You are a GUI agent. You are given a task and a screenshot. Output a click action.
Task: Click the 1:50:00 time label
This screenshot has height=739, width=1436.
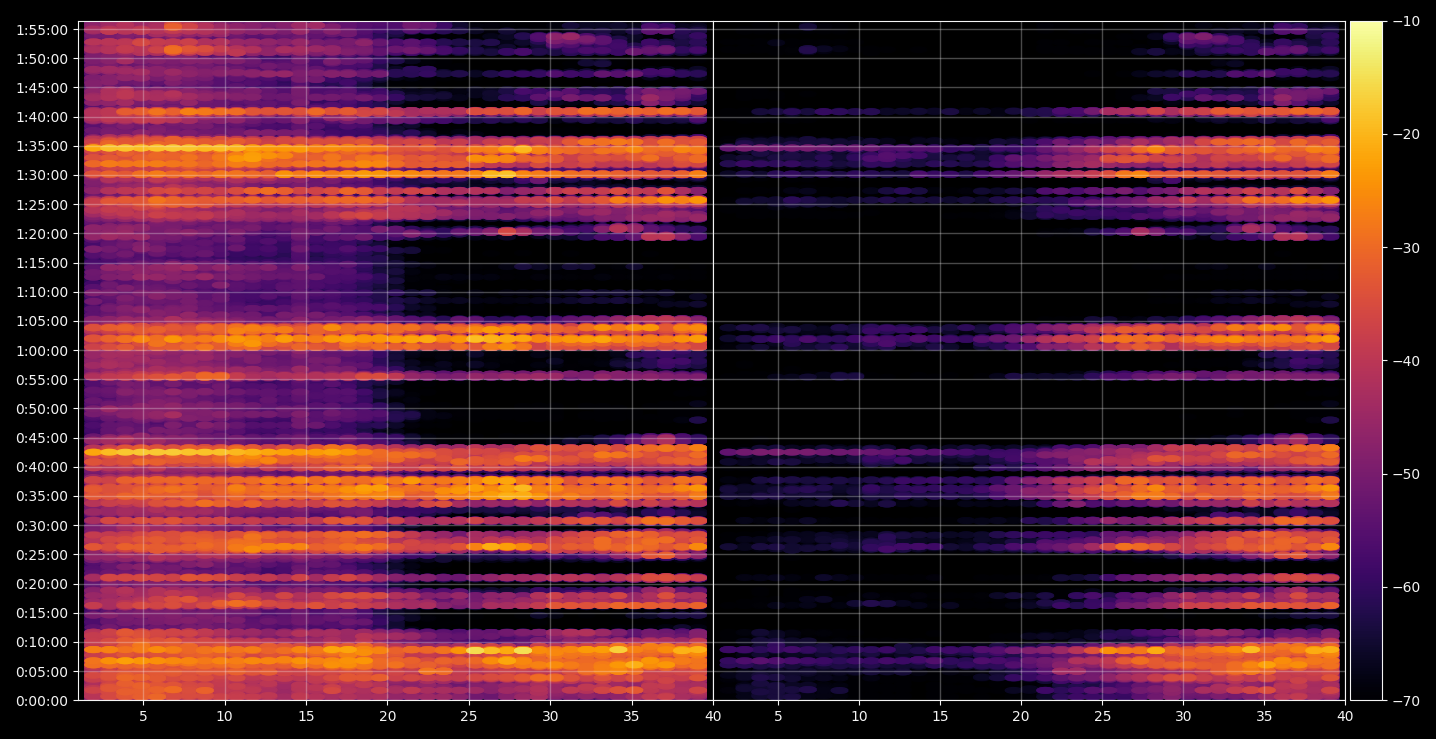[43, 59]
